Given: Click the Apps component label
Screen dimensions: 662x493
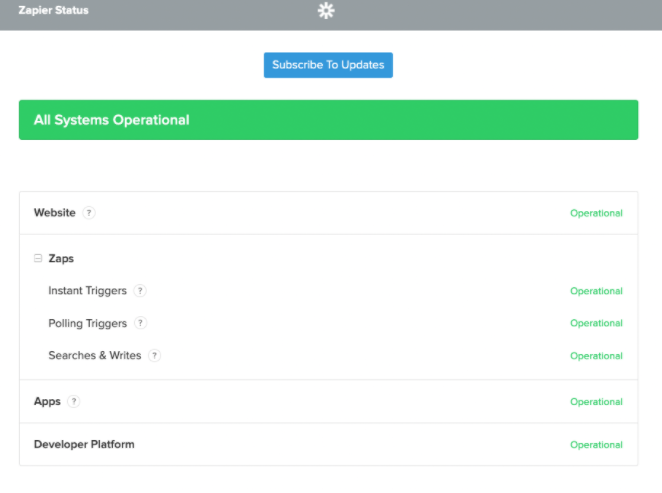Looking at the screenshot, I should (x=47, y=401).
